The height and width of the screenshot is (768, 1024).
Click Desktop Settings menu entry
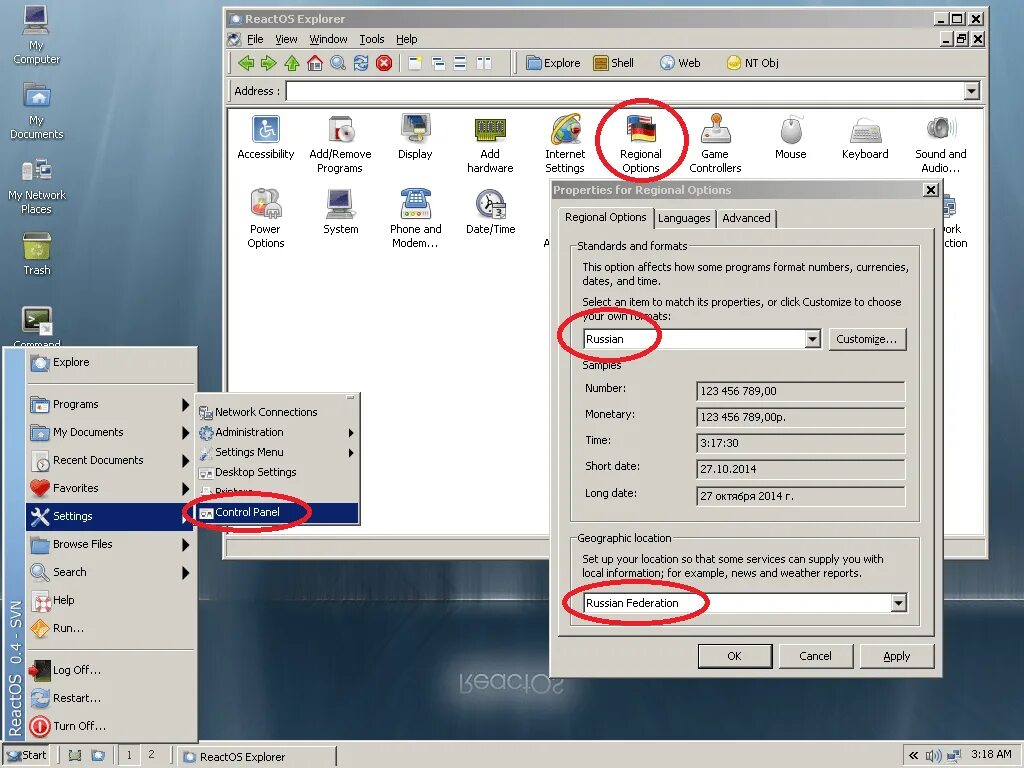tap(278, 472)
